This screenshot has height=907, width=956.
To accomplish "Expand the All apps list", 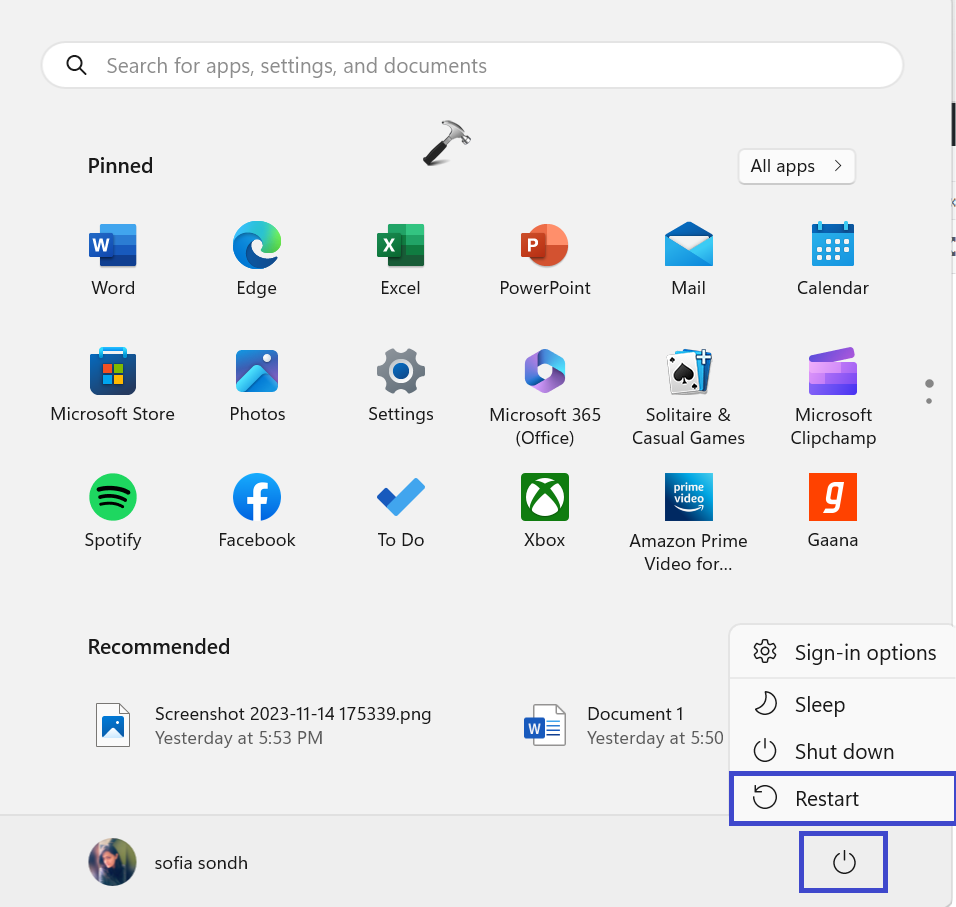I will coord(796,166).
